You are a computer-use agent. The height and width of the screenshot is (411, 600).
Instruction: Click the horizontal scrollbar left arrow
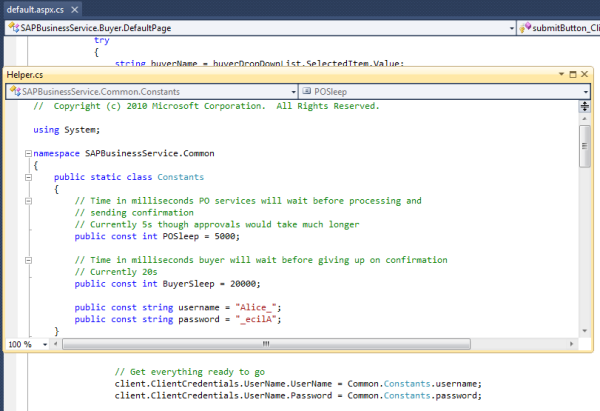click(x=56, y=344)
